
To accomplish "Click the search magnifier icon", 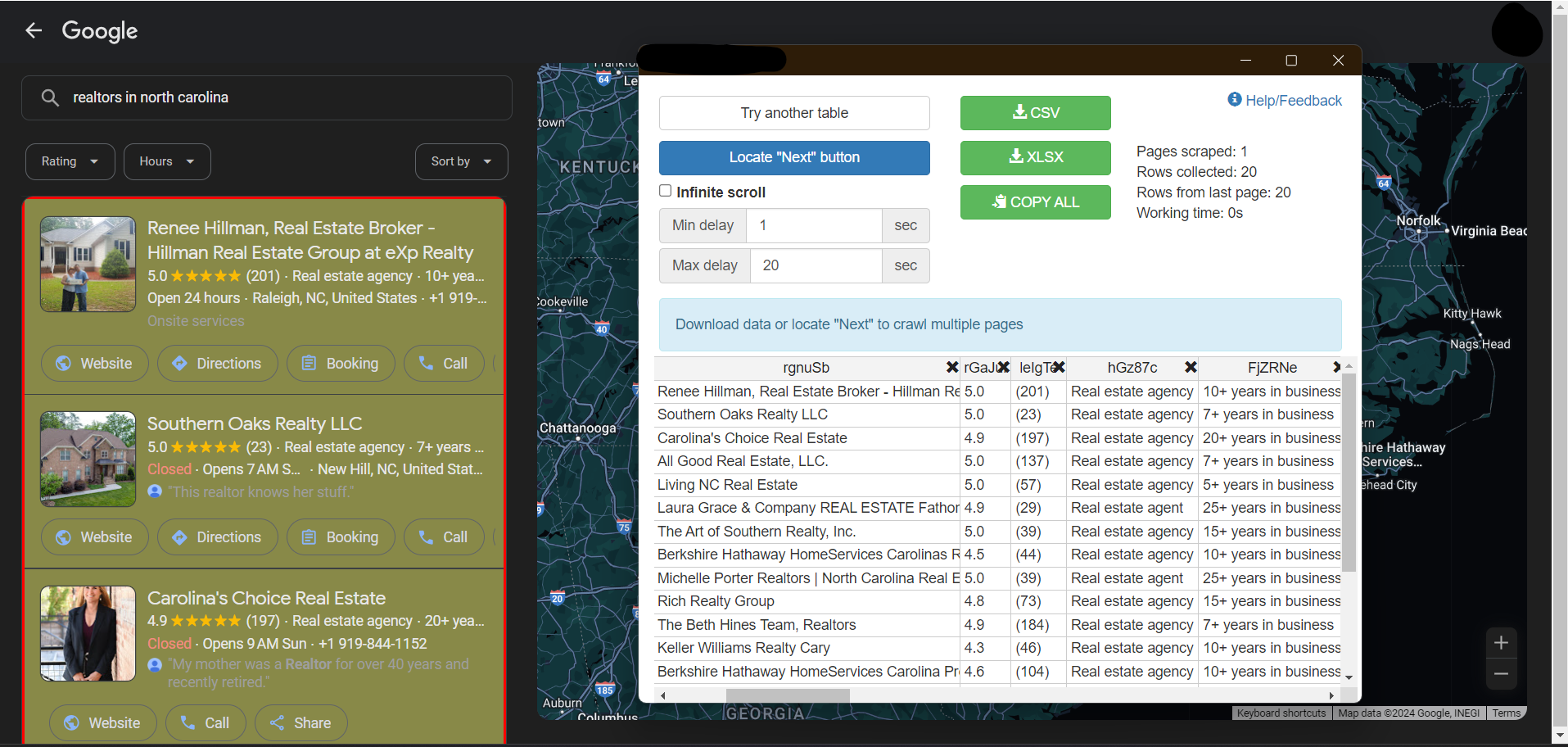I will [50, 97].
